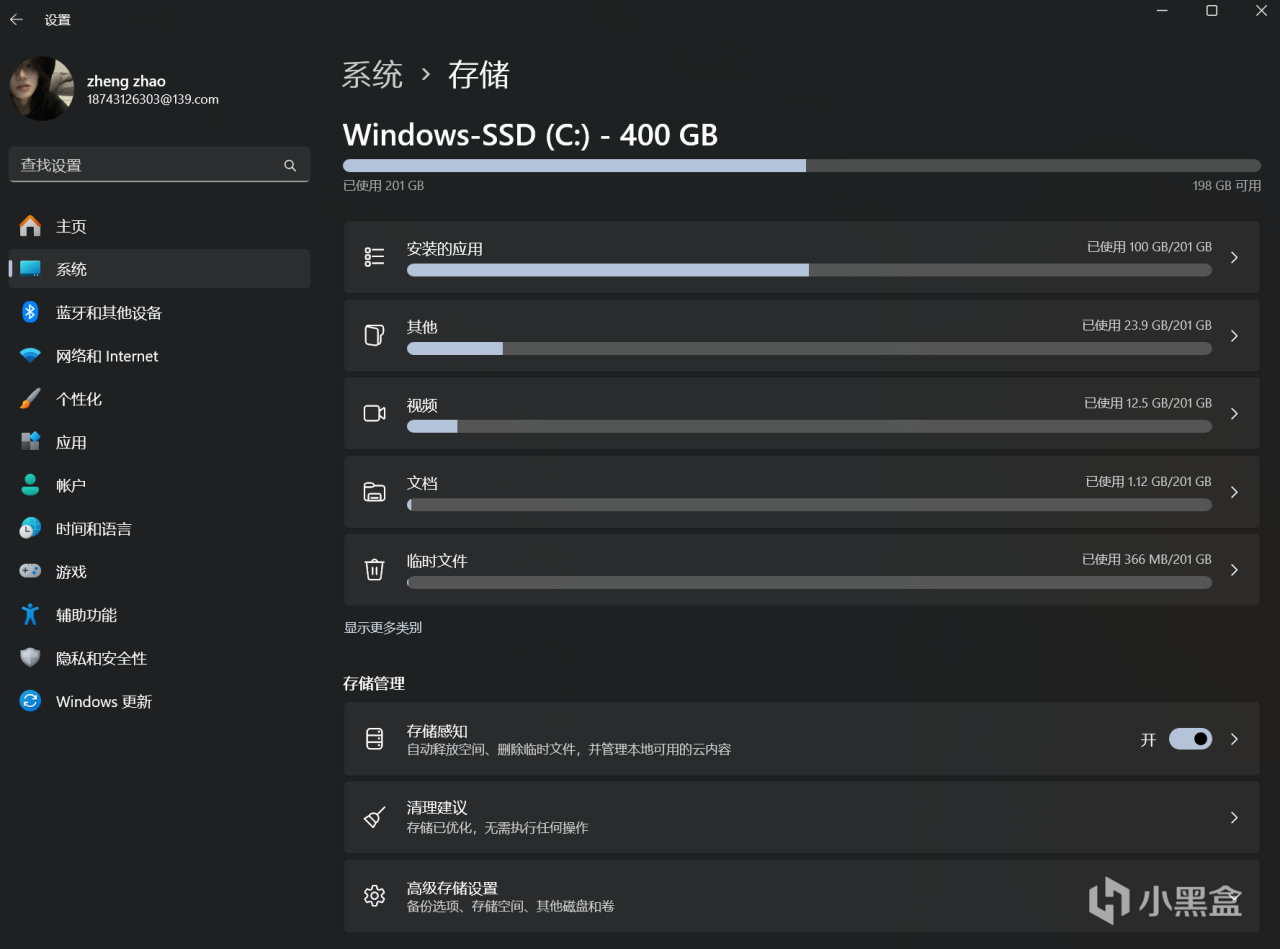The height and width of the screenshot is (949, 1280).
Task: Click the network Wi-Fi icon in sidebar
Action: click(31, 356)
